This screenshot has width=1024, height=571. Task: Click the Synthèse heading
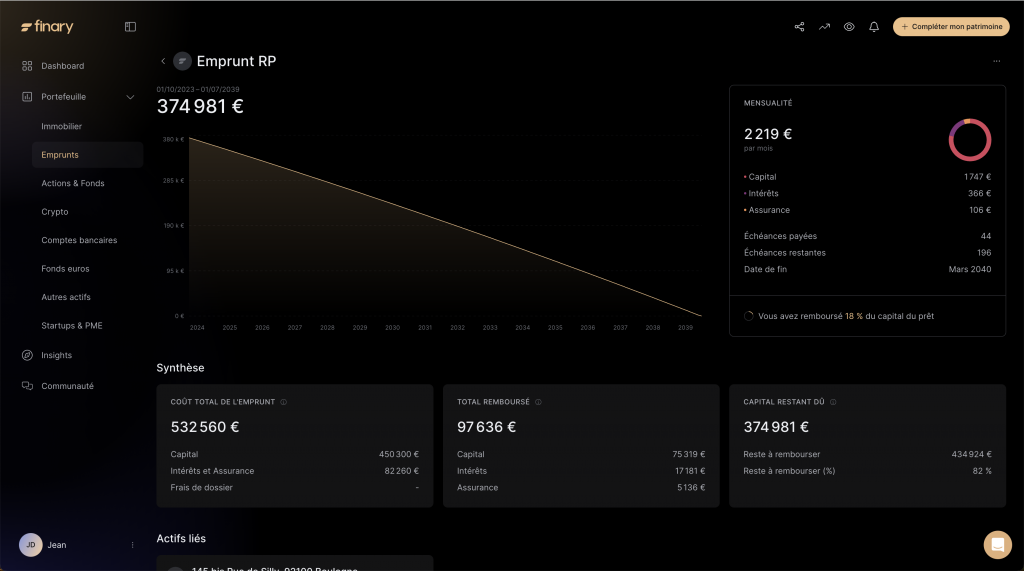click(180, 368)
